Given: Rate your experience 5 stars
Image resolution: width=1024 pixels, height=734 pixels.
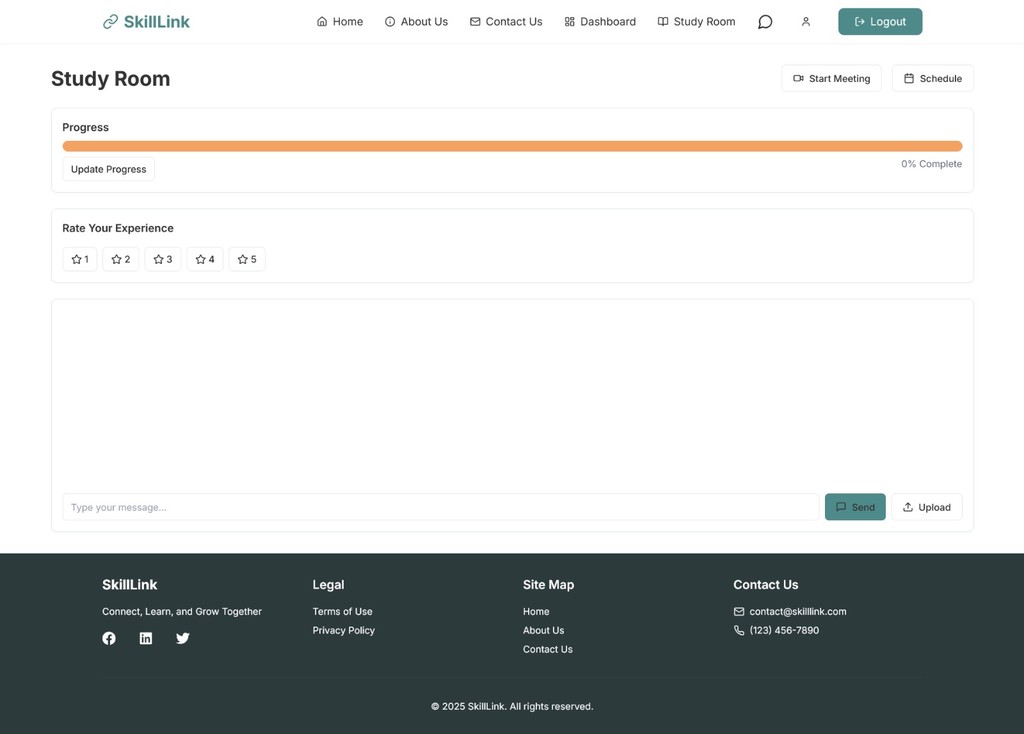Looking at the screenshot, I should [x=247, y=259].
